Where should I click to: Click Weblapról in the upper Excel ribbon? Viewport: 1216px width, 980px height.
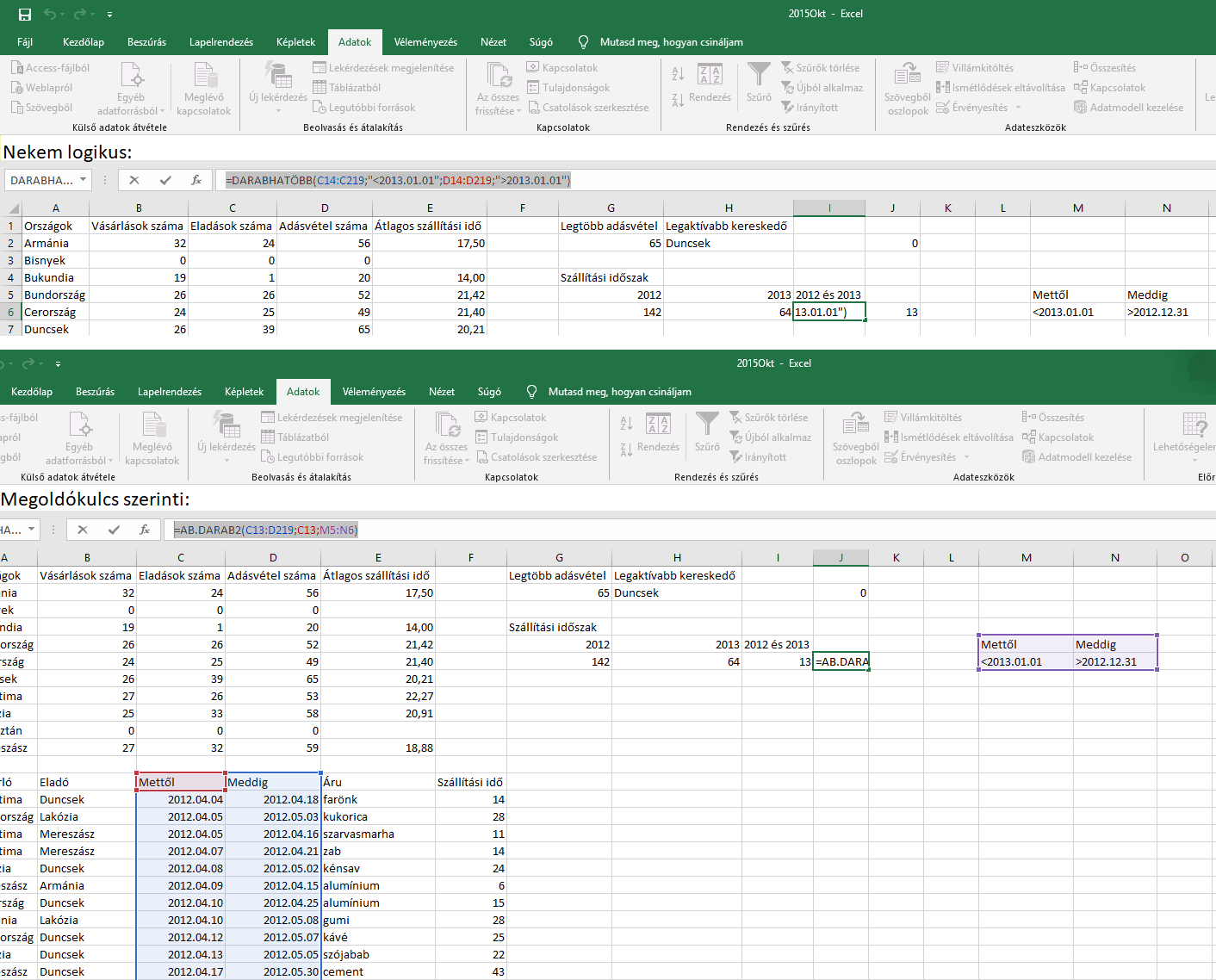coord(41,88)
